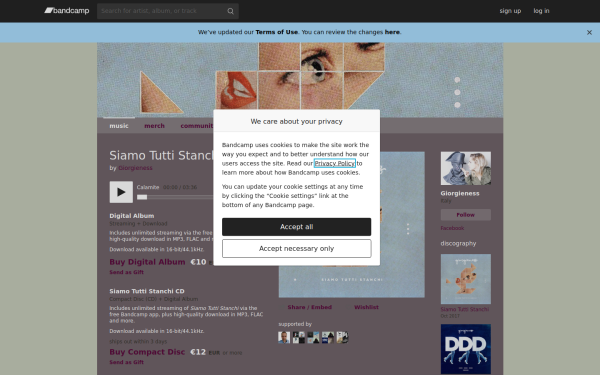This screenshot has height=375, width=600.
Task: Move the track progress slider handle
Action: [142, 197]
